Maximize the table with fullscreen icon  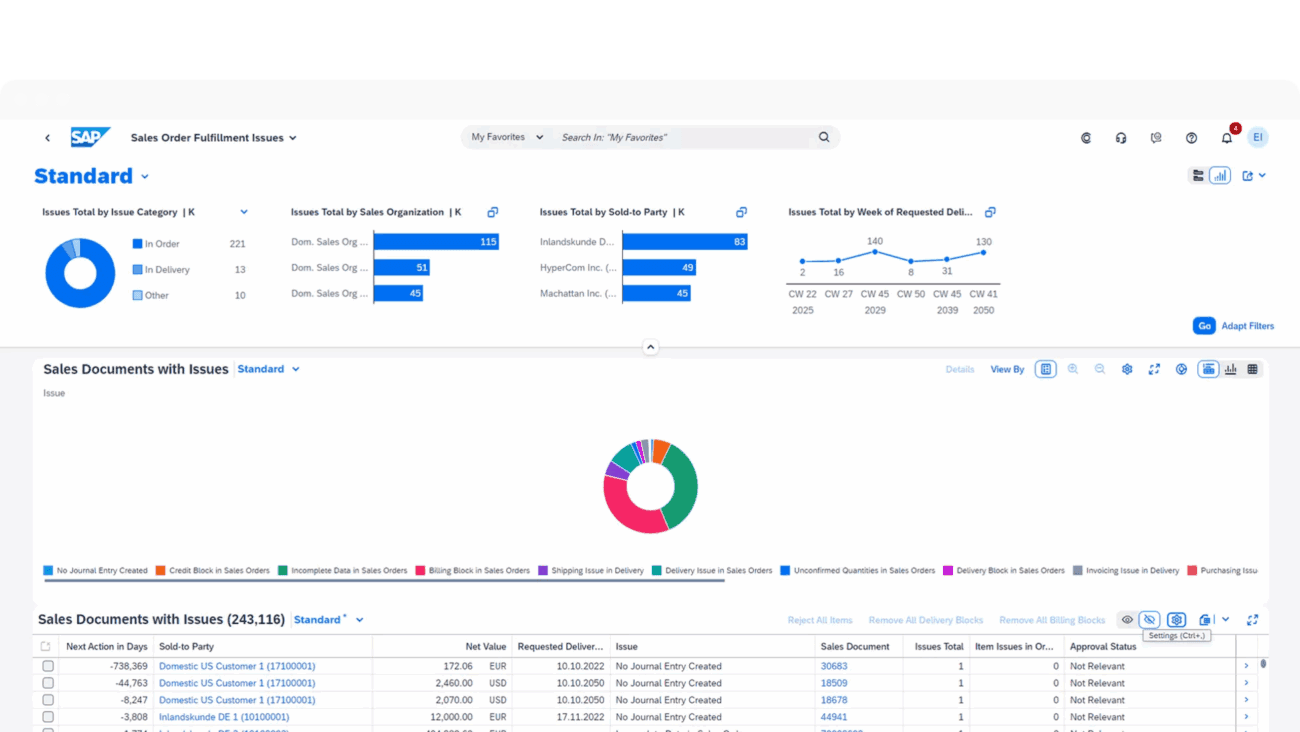pyautogui.click(x=1252, y=620)
